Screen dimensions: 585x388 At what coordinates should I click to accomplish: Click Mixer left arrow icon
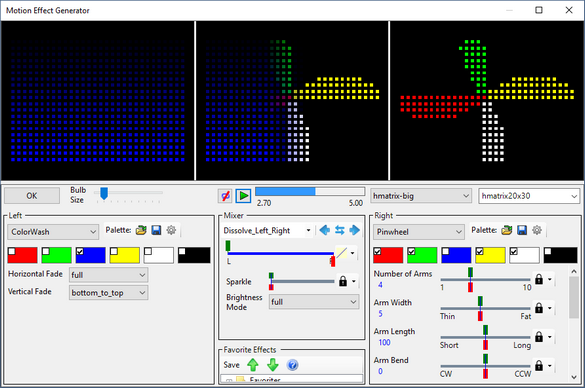pos(325,230)
